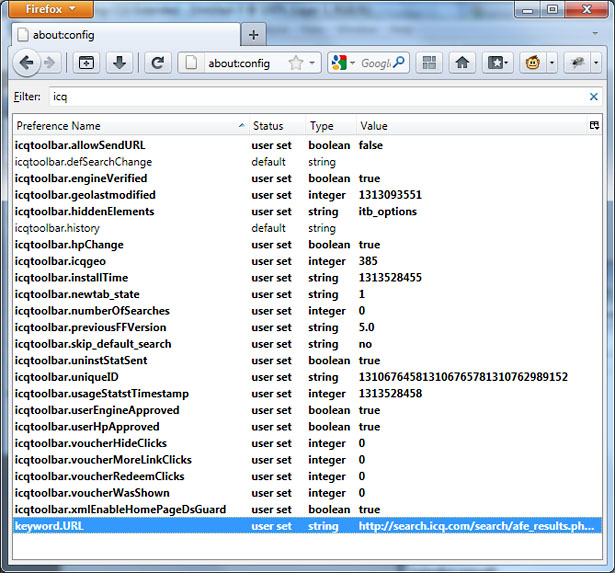Go to the Home page
The image size is (615, 573).
click(461, 63)
